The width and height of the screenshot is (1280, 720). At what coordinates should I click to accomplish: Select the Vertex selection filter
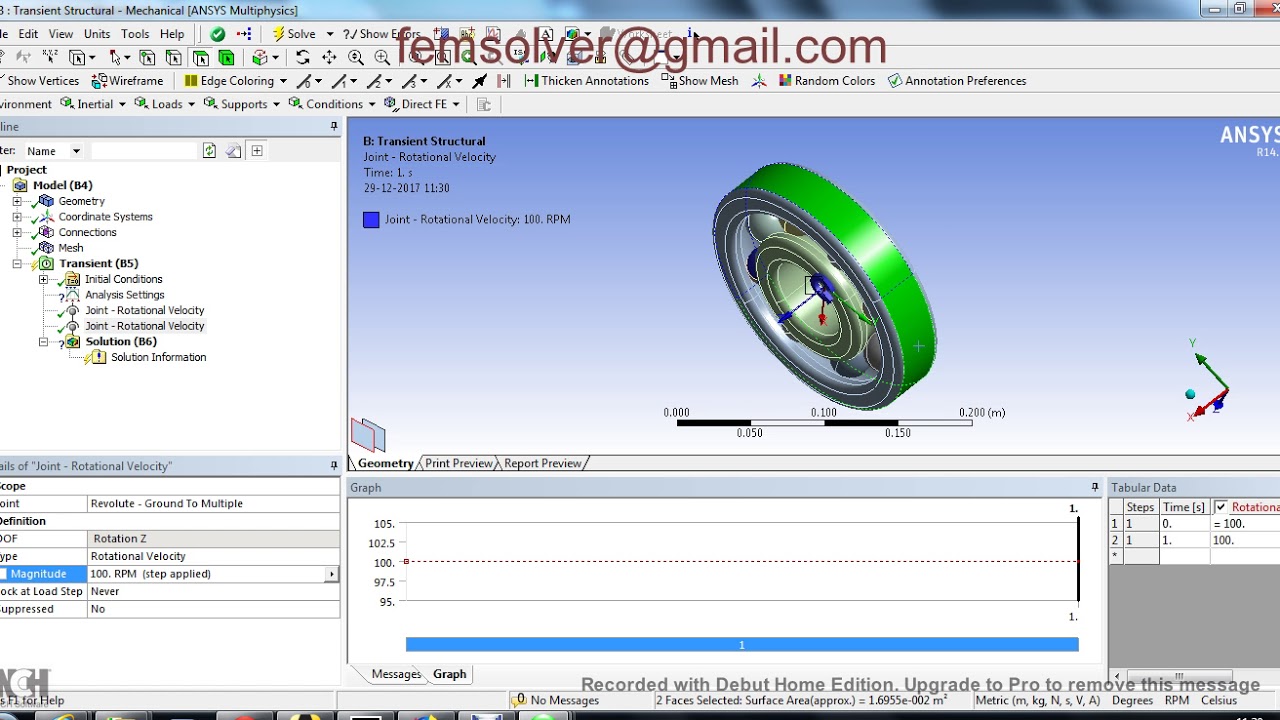click(x=147, y=58)
